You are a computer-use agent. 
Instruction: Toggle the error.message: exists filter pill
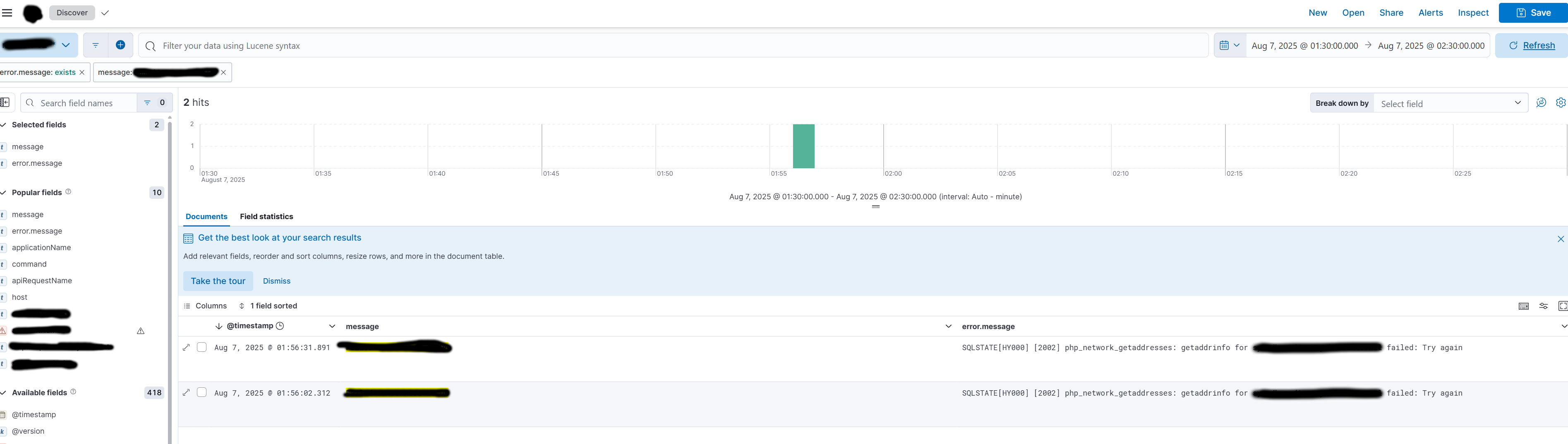(x=36, y=72)
